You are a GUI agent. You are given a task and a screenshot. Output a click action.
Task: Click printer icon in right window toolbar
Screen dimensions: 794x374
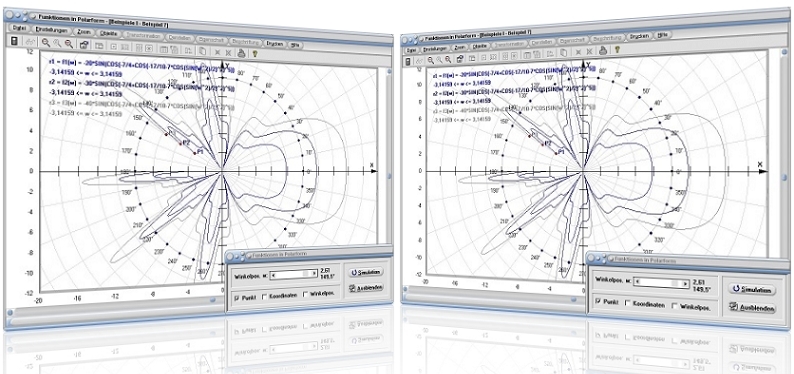pos(603,50)
